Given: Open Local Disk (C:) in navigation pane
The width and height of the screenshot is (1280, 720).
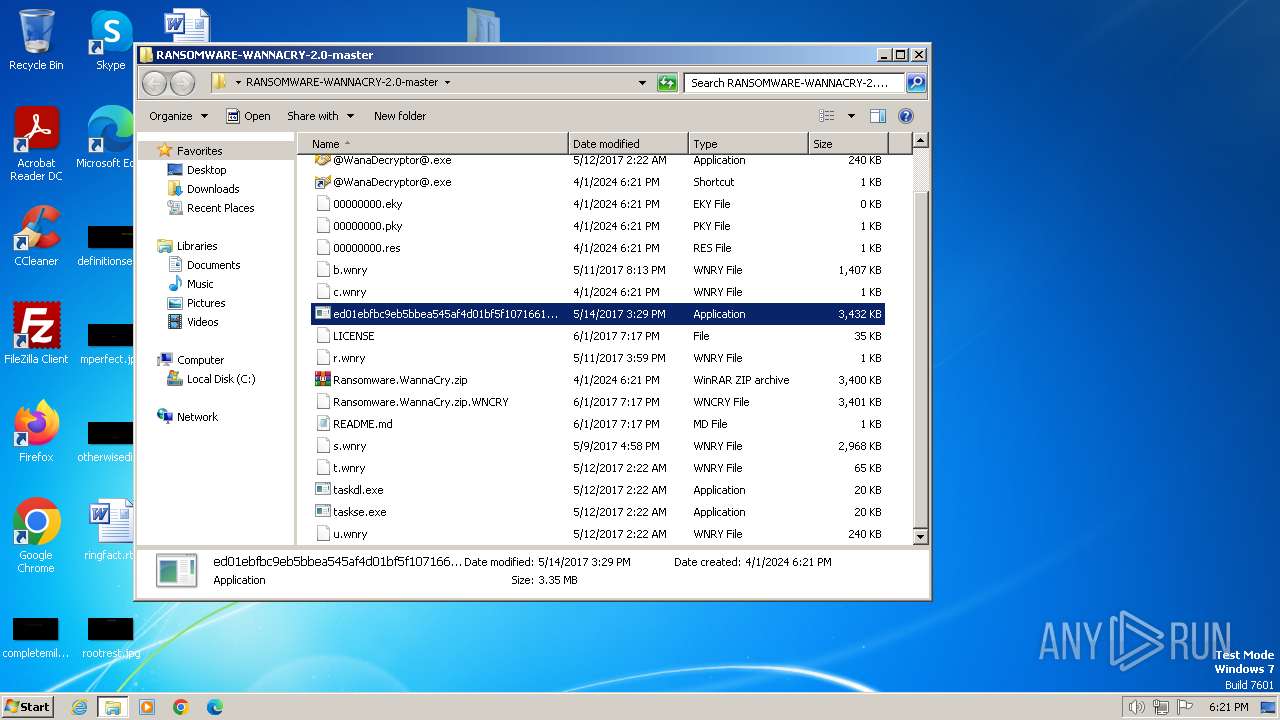Looking at the screenshot, I should pyautogui.click(x=220, y=379).
